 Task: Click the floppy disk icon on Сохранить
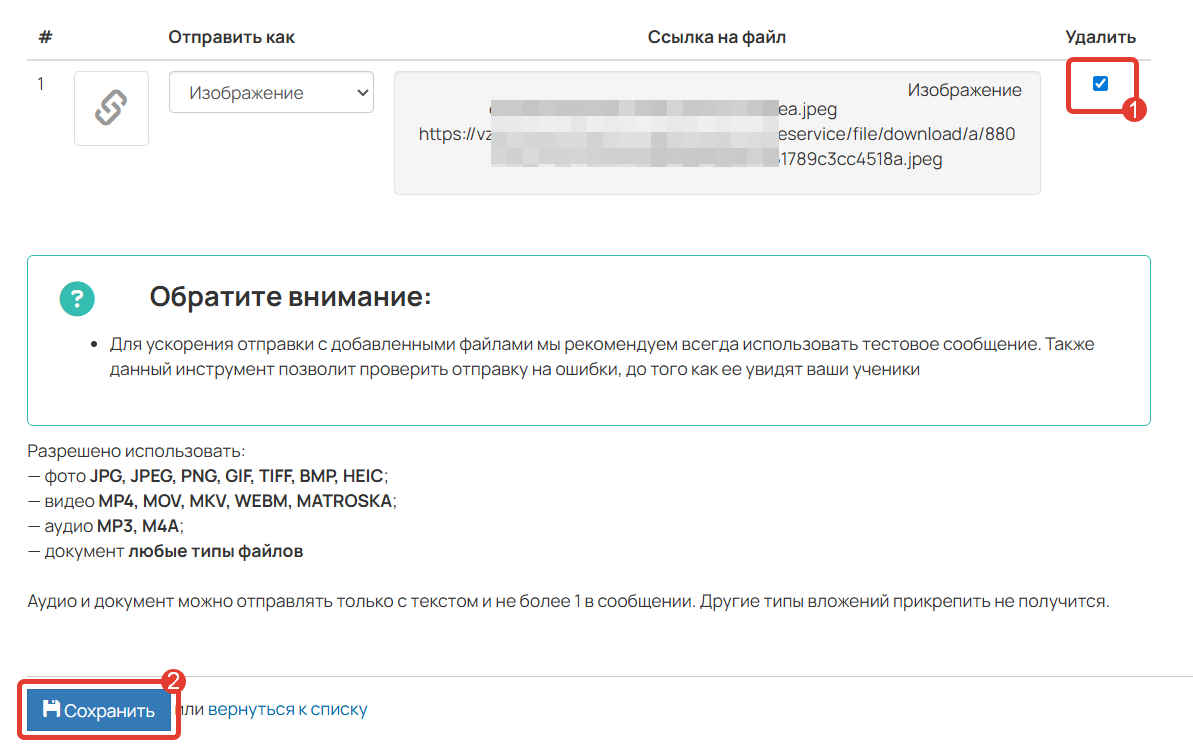(x=51, y=710)
